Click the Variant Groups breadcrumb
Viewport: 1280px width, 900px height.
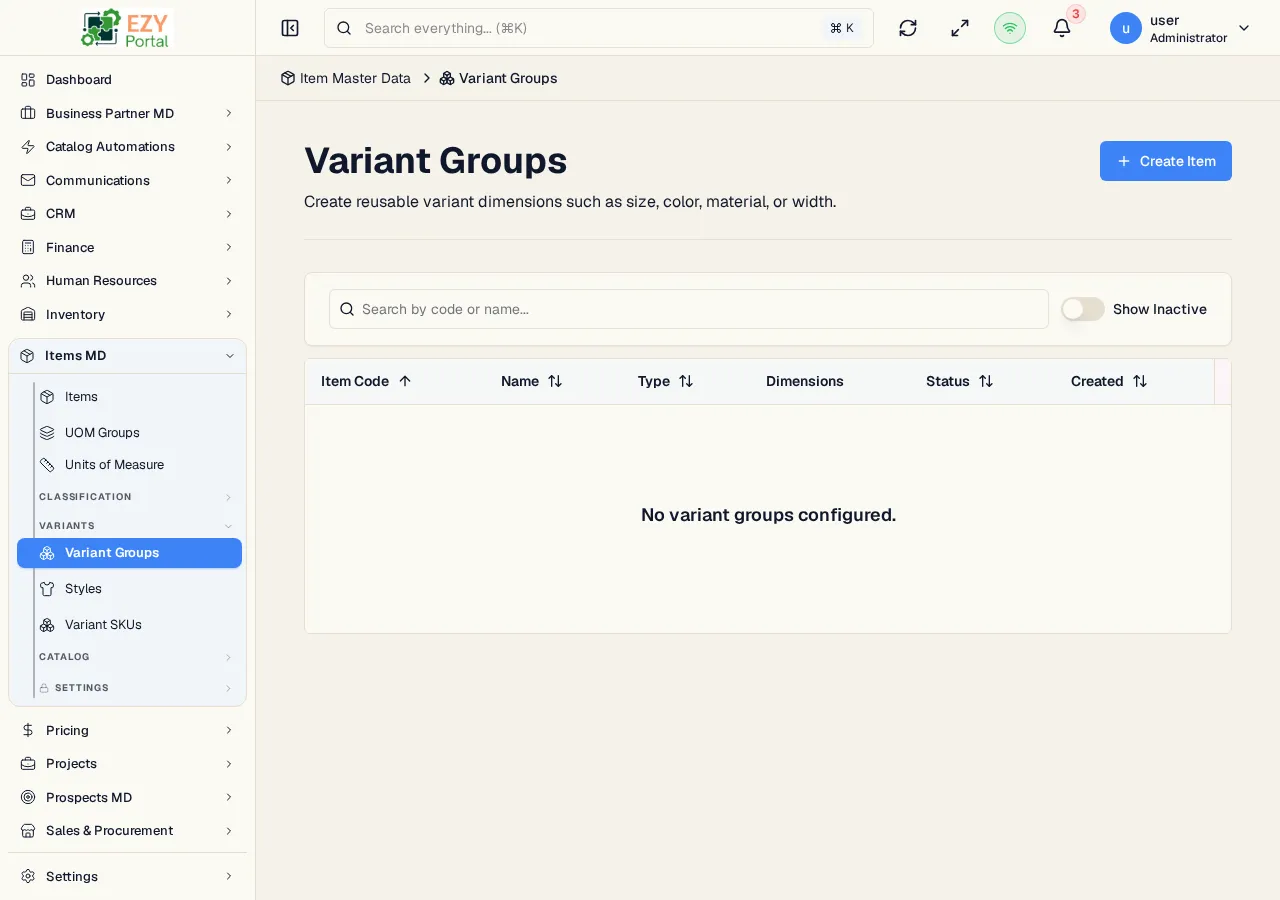point(499,78)
